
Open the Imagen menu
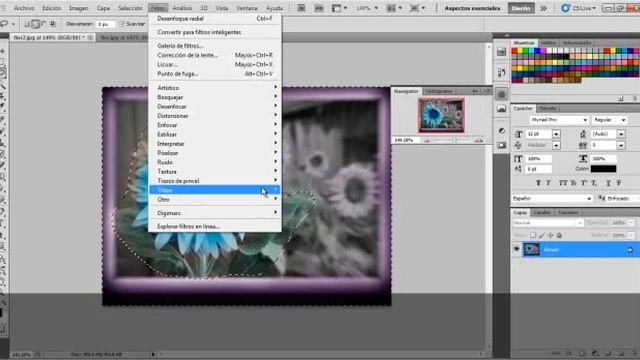coord(79,8)
